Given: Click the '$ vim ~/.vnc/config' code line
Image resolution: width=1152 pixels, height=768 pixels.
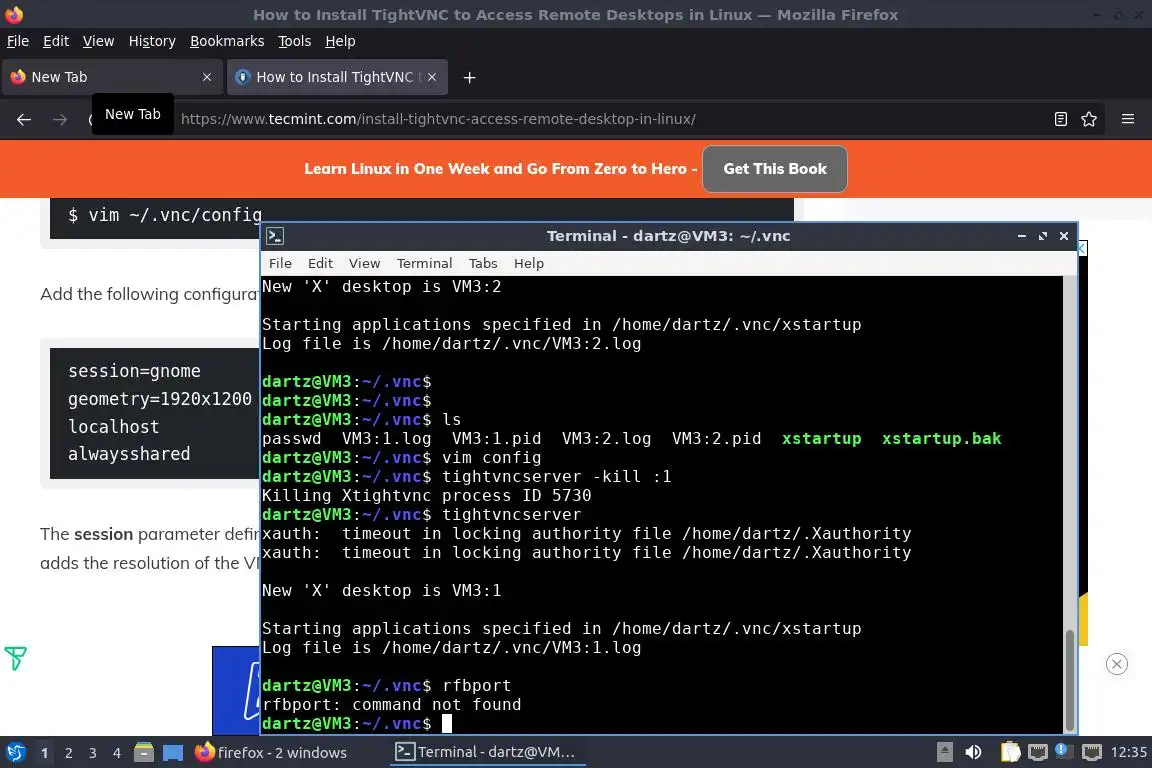Looking at the screenshot, I should tap(165, 215).
